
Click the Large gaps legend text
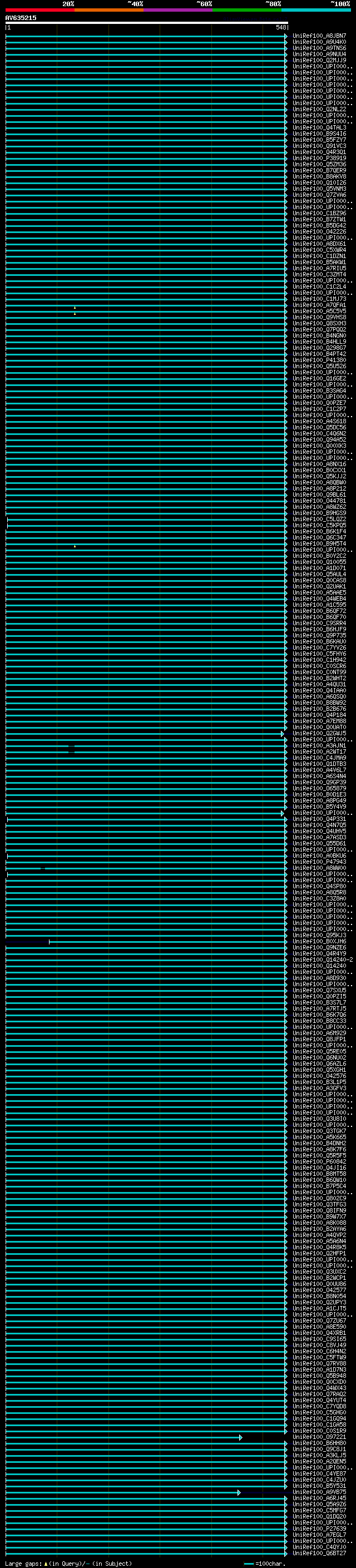coord(23,1563)
